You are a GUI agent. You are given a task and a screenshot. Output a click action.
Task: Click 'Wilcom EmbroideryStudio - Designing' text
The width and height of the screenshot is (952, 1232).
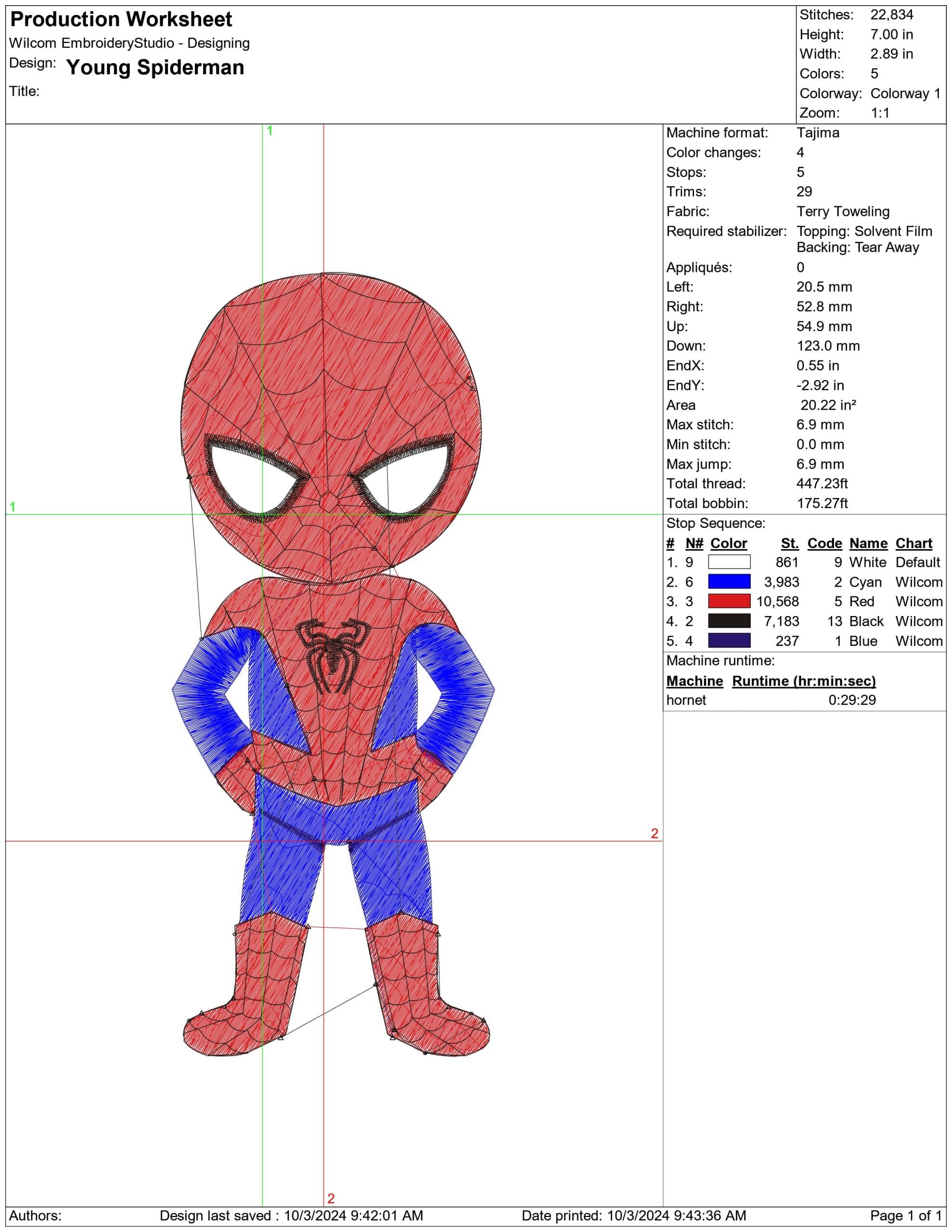(129, 43)
